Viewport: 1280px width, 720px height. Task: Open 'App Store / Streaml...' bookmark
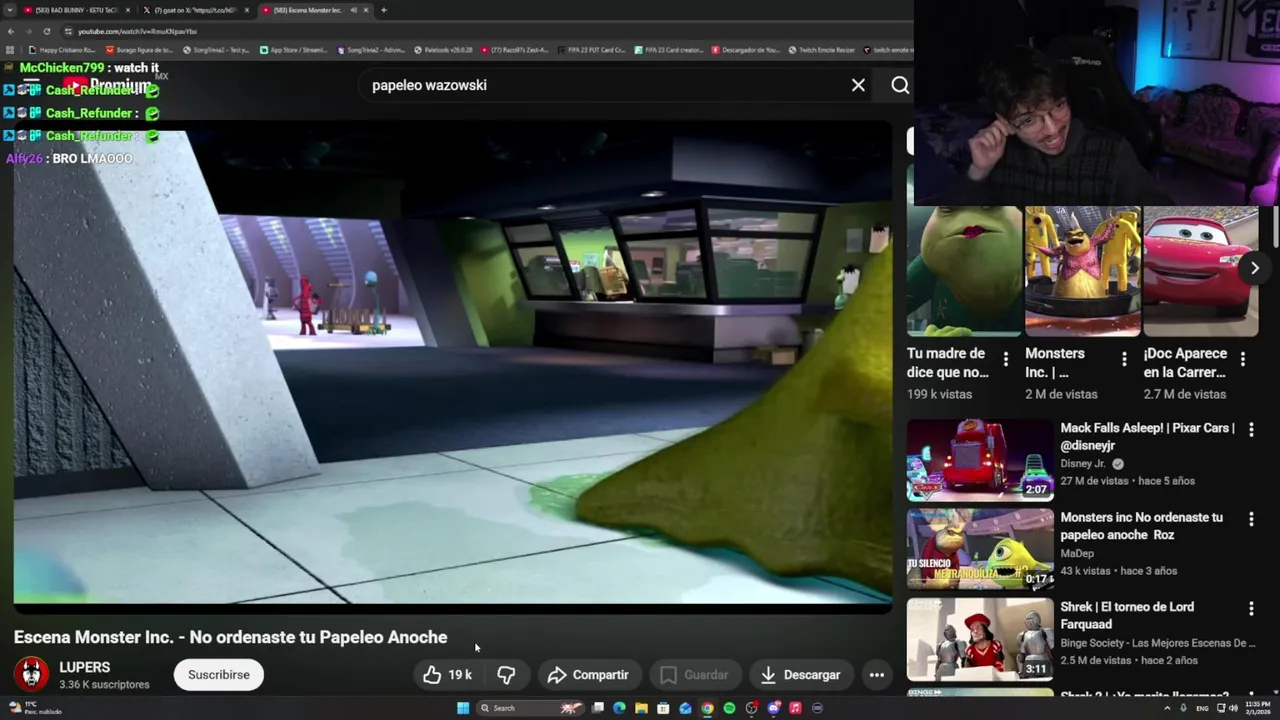293,49
